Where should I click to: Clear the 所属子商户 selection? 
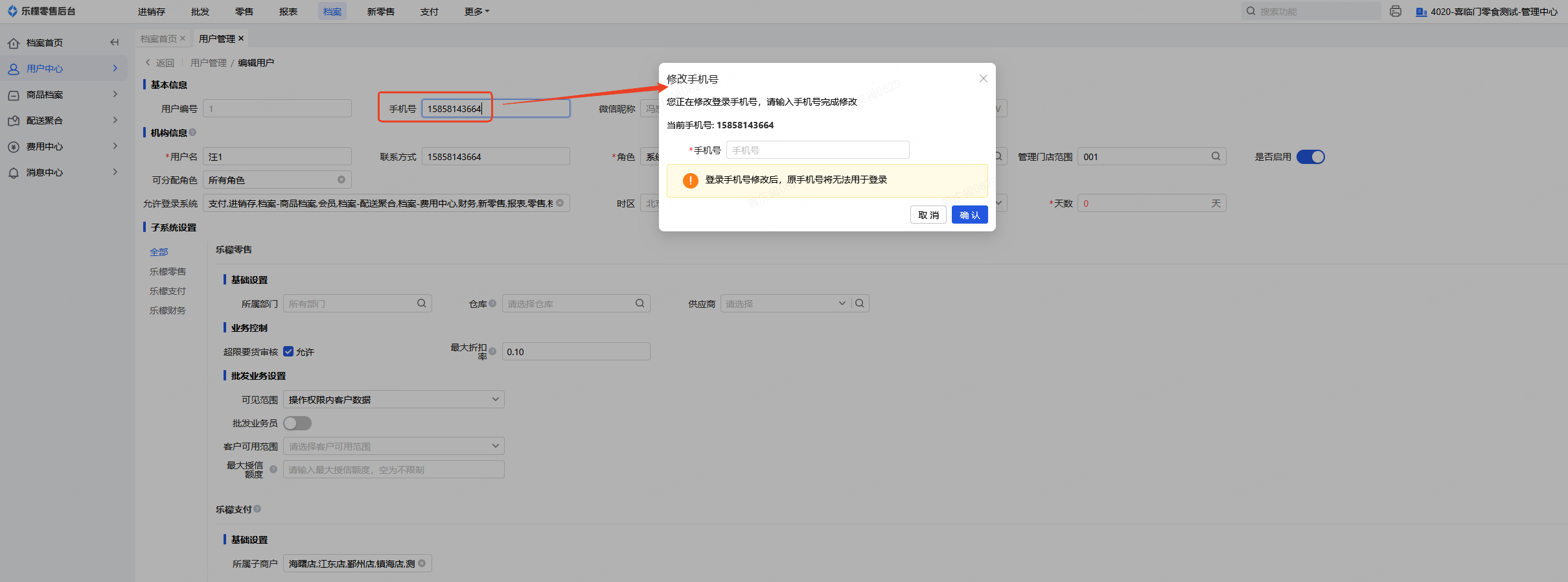click(422, 563)
